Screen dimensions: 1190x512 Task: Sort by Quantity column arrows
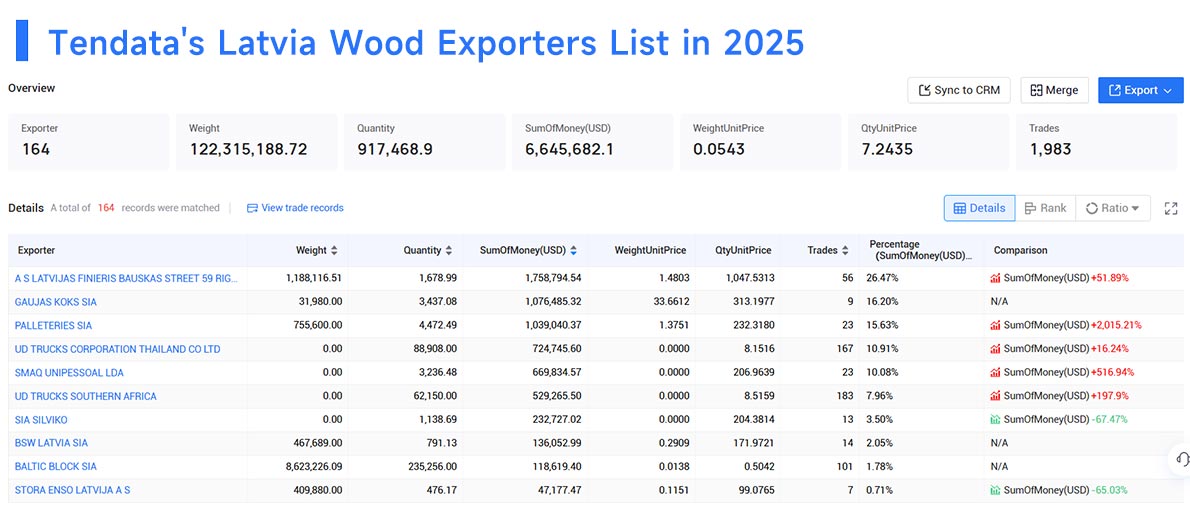(449, 250)
